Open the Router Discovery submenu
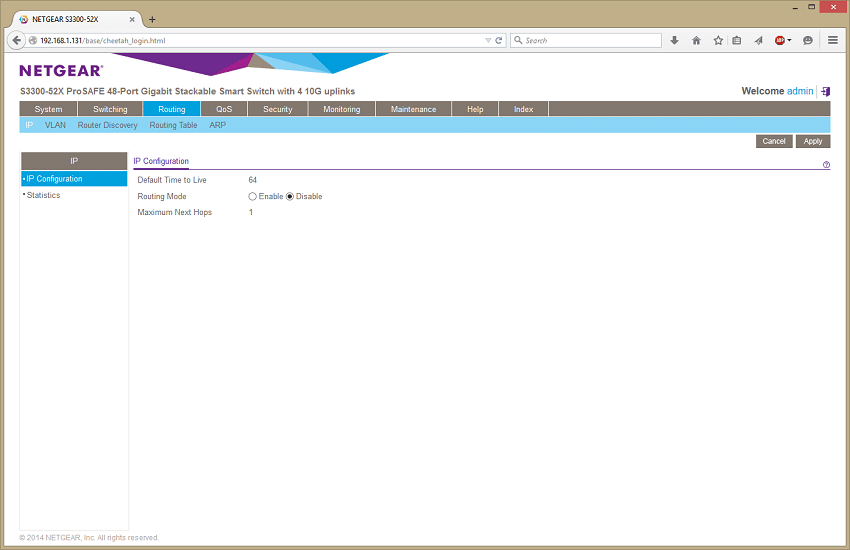This screenshot has width=850, height=550. [107, 125]
